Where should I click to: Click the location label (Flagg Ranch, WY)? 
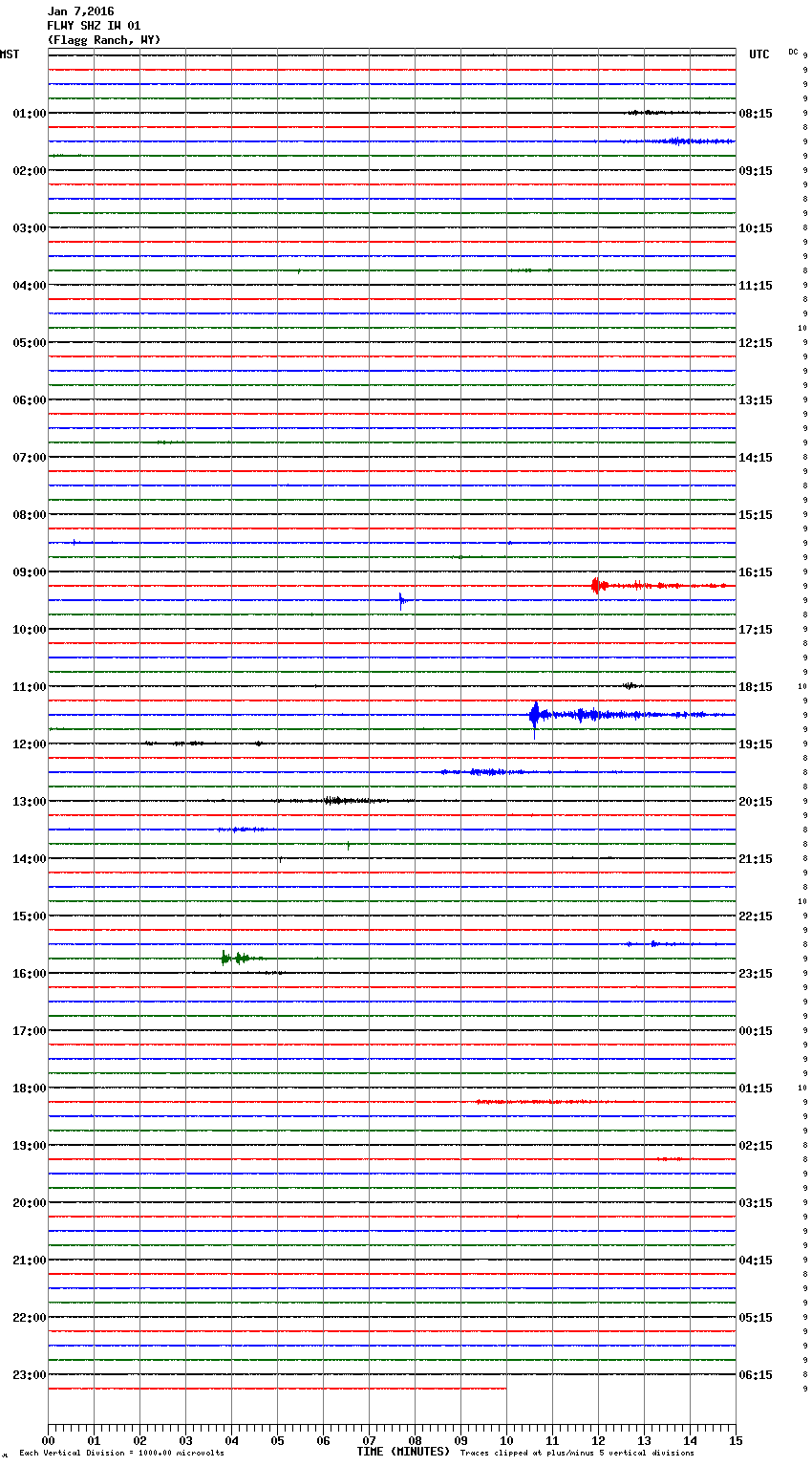104,40
